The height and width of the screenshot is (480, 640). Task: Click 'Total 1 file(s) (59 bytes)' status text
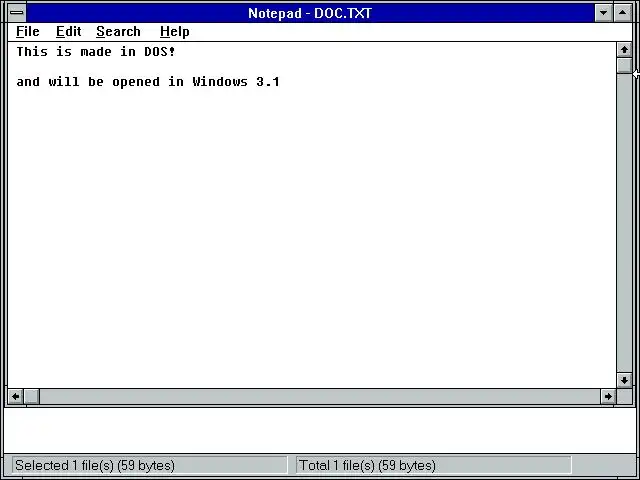367,465
